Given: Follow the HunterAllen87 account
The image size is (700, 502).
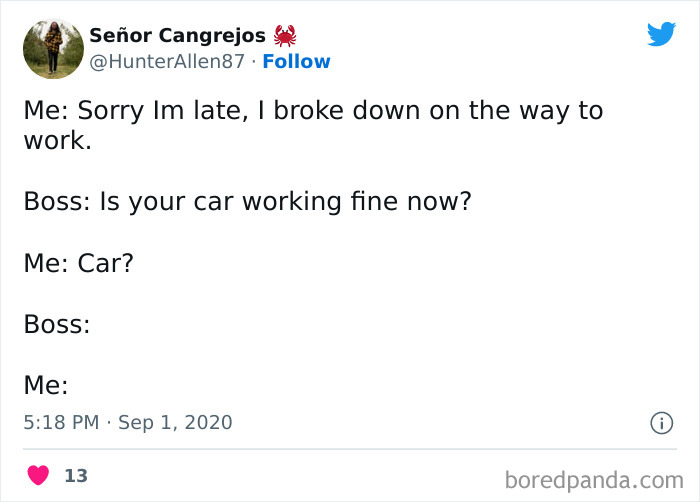Looking at the screenshot, I should [x=296, y=62].
